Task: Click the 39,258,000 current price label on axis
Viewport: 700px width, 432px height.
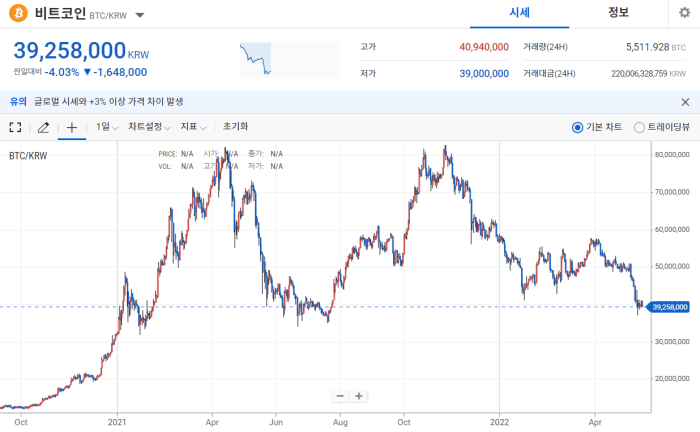Action: (668, 307)
